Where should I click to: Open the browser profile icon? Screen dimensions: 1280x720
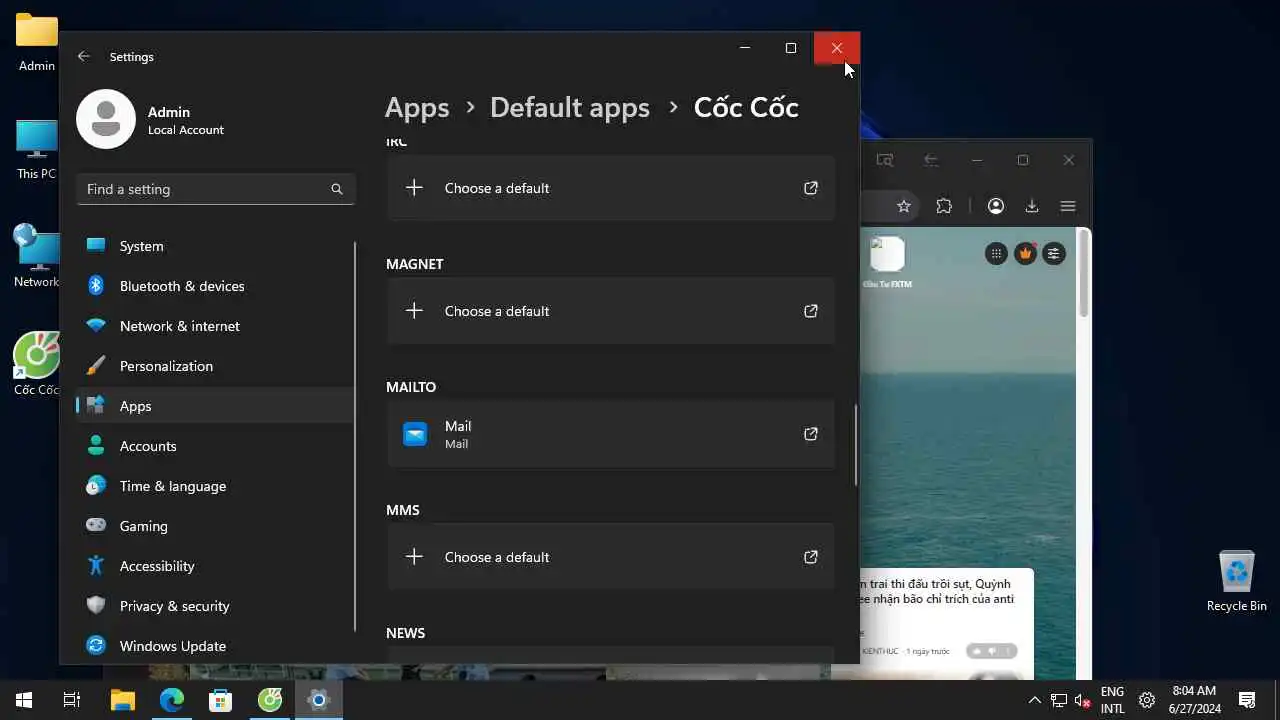pyautogui.click(x=996, y=206)
